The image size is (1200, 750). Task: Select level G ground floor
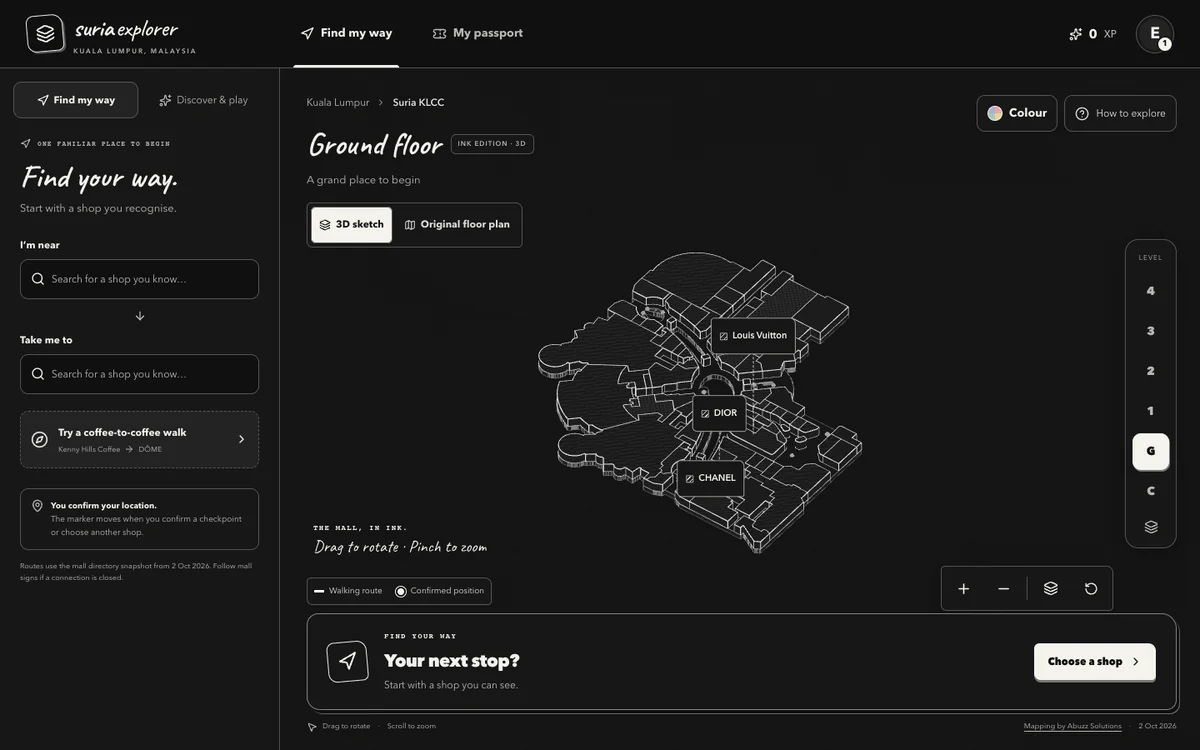pos(1151,451)
